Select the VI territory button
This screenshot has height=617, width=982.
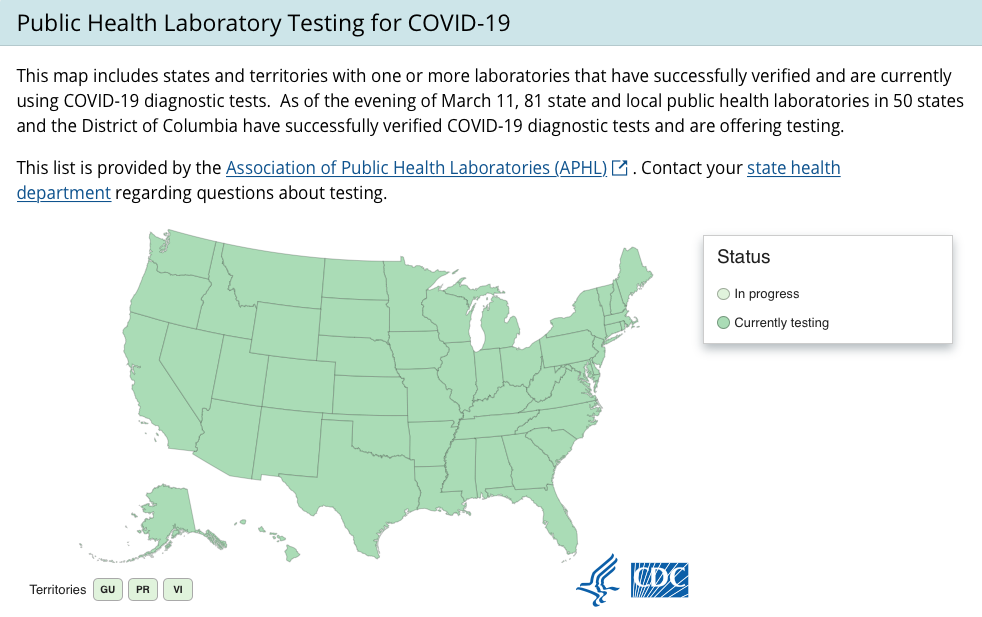(178, 589)
